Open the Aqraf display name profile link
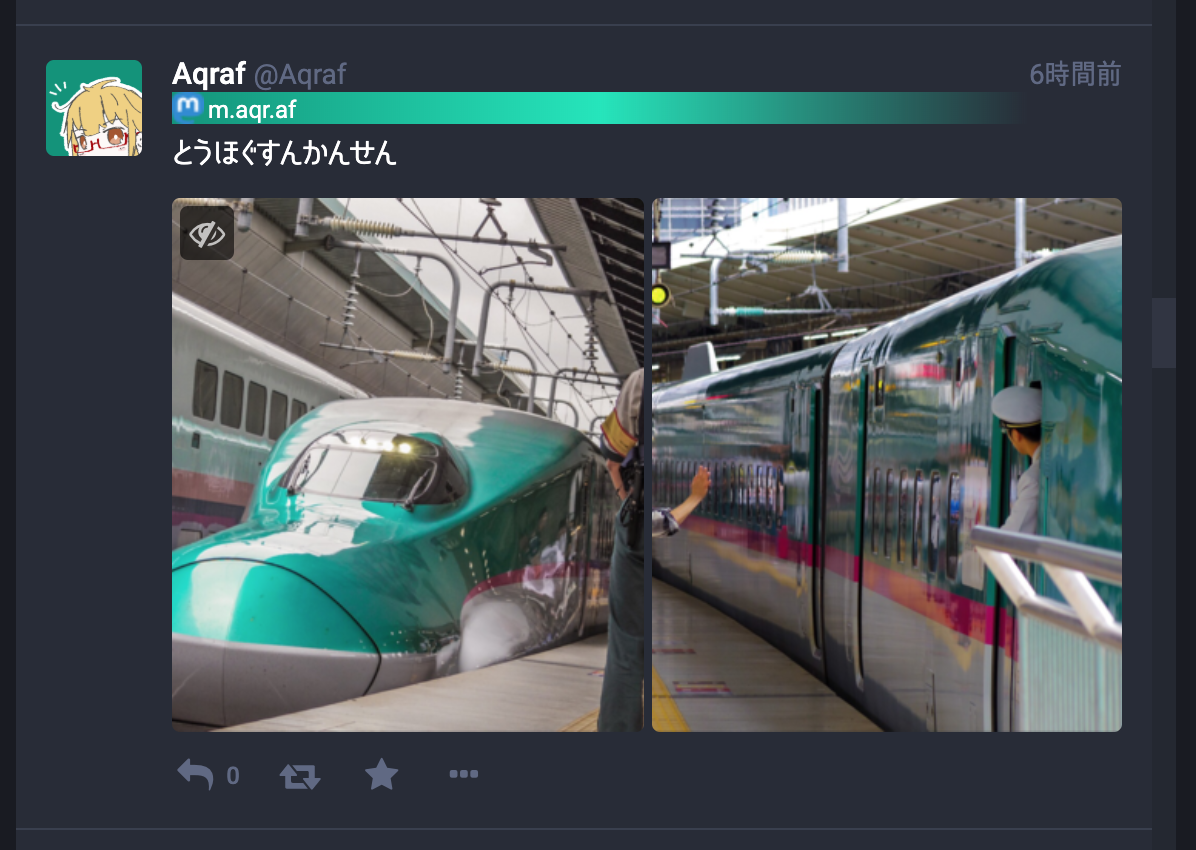 point(208,74)
